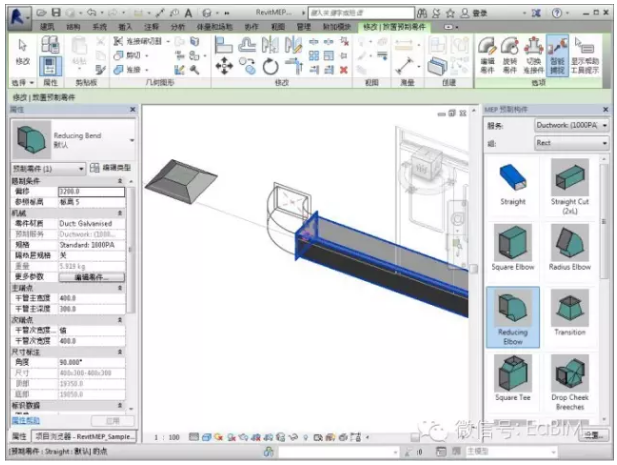Click the 旋转零件 ribbon icon
Screen dimensions: 617x465
click(x=510, y=55)
